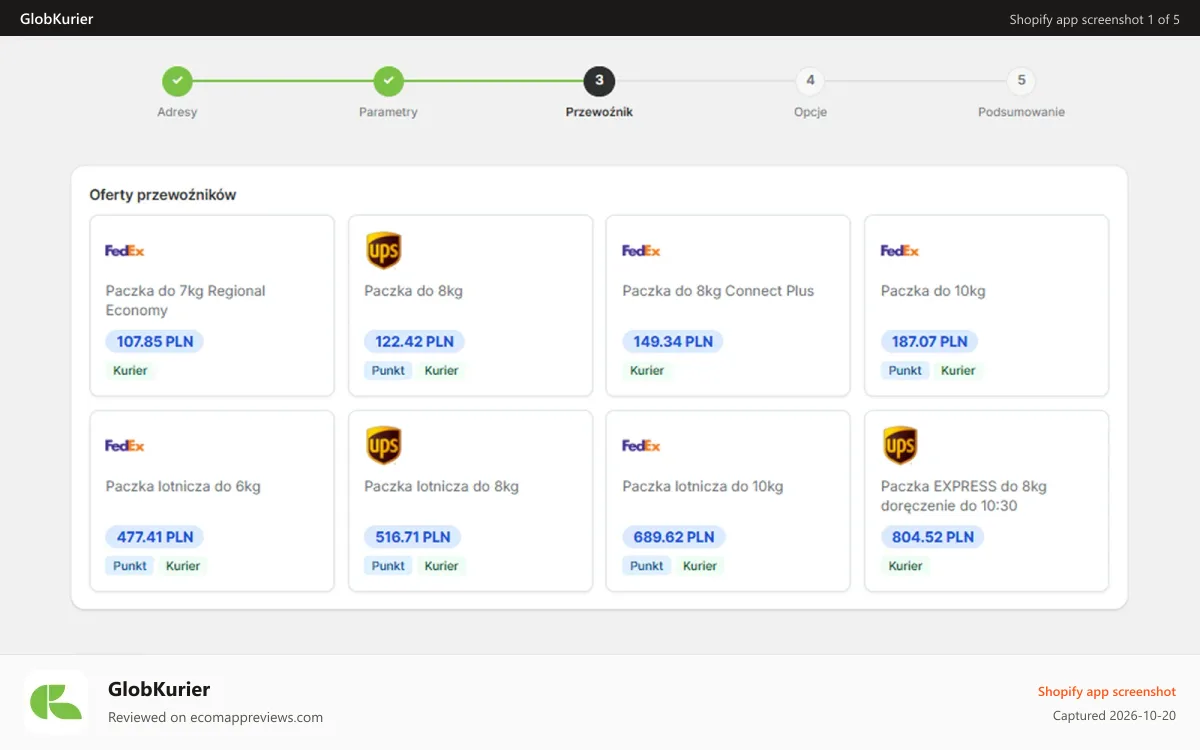This screenshot has width=1200, height=750.
Task: Jump to step 4 Opcje circle
Action: coord(810,81)
